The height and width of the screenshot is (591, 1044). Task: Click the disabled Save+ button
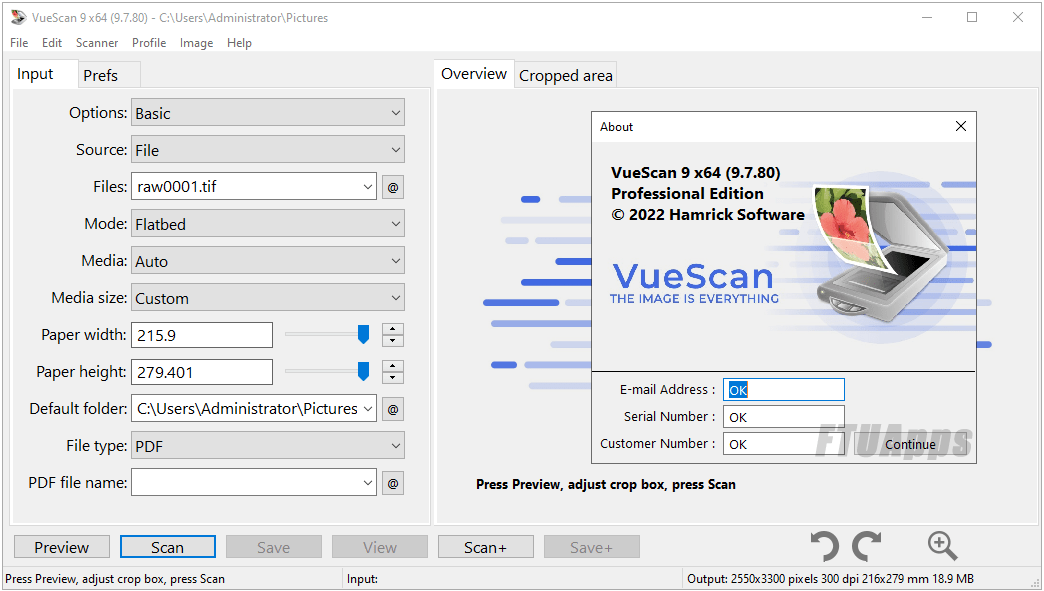click(x=591, y=547)
